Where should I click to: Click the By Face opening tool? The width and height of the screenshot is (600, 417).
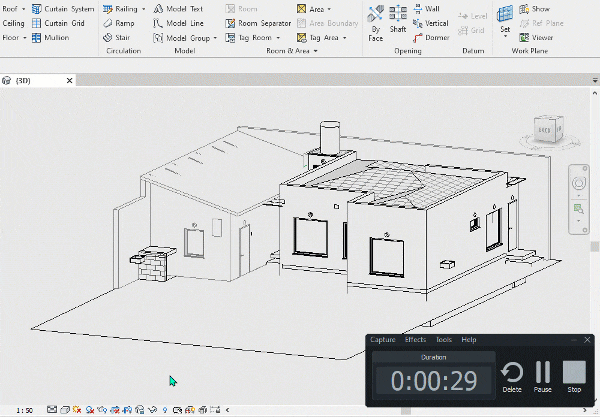375,23
